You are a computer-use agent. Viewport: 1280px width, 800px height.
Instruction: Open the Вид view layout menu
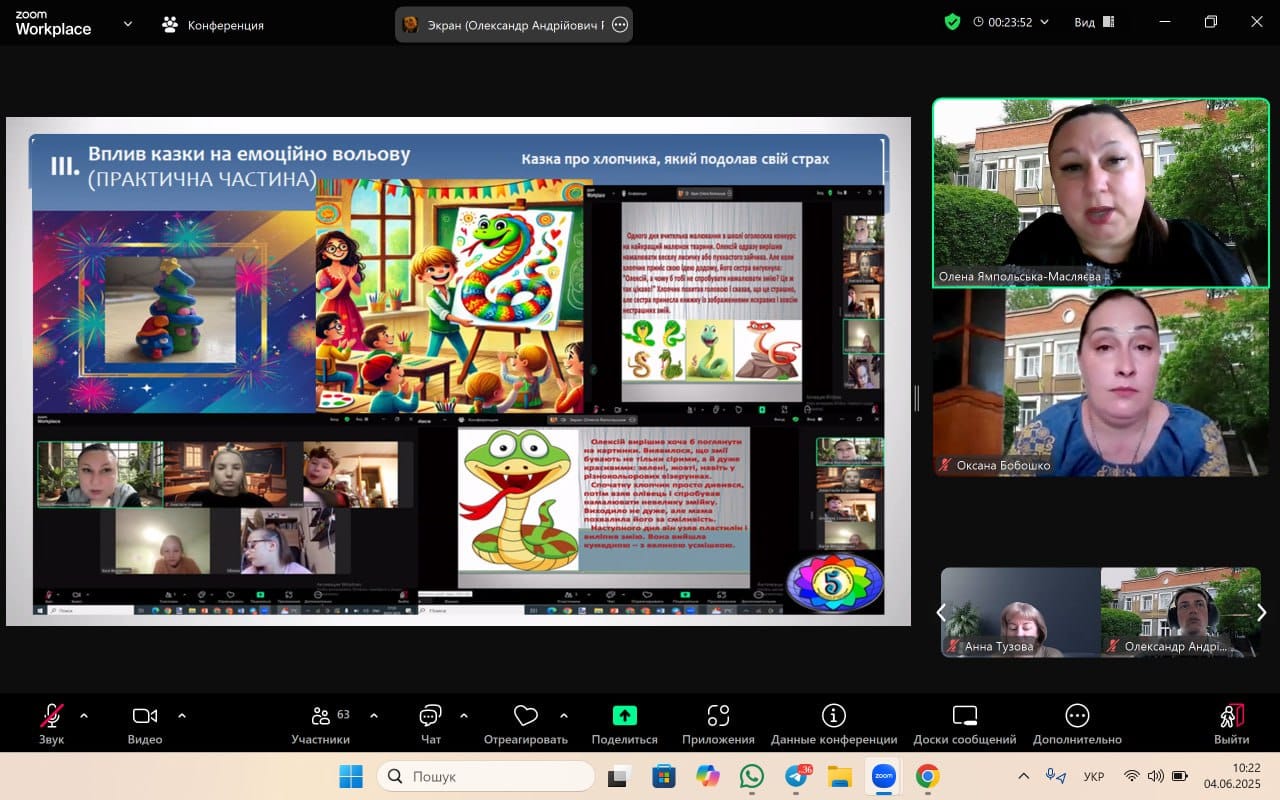point(1094,22)
